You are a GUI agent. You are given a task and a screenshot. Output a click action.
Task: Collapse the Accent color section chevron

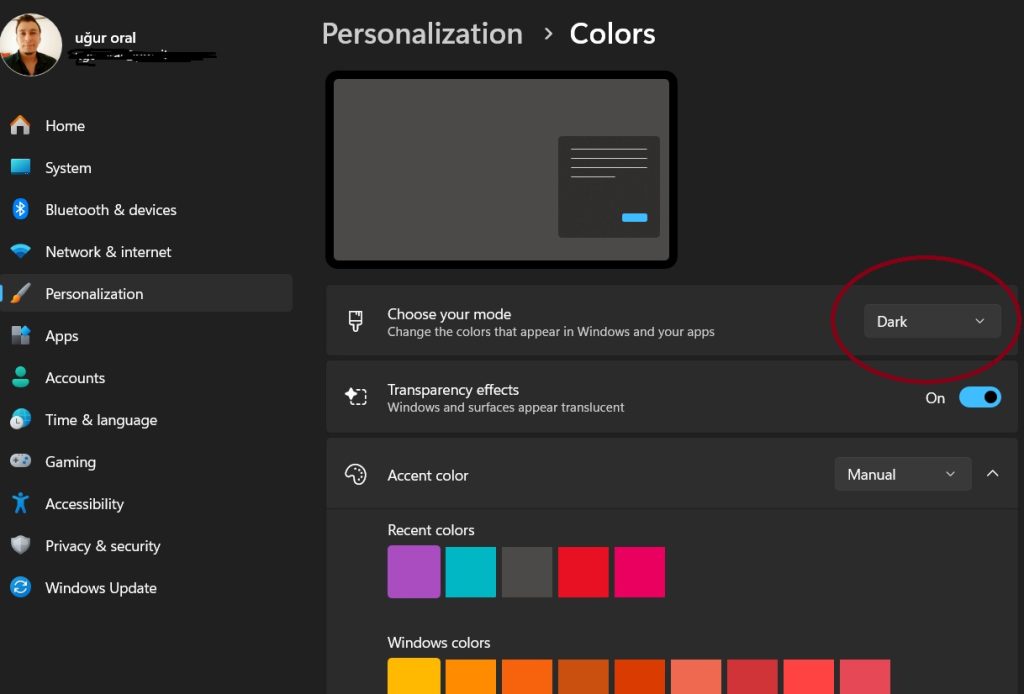(x=993, y=473)
